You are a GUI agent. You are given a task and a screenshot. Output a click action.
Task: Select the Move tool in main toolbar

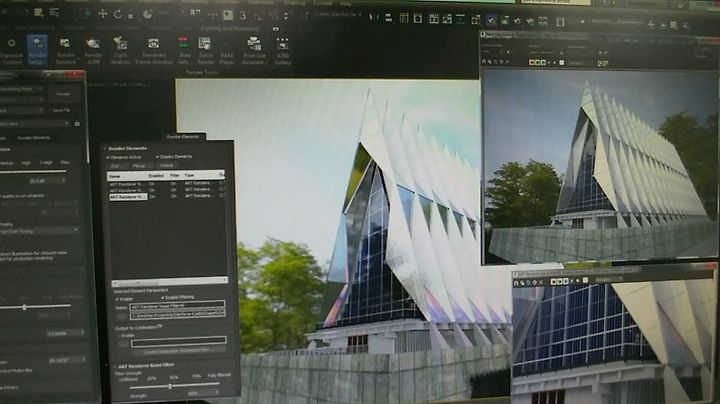click(x=103, y=14)
